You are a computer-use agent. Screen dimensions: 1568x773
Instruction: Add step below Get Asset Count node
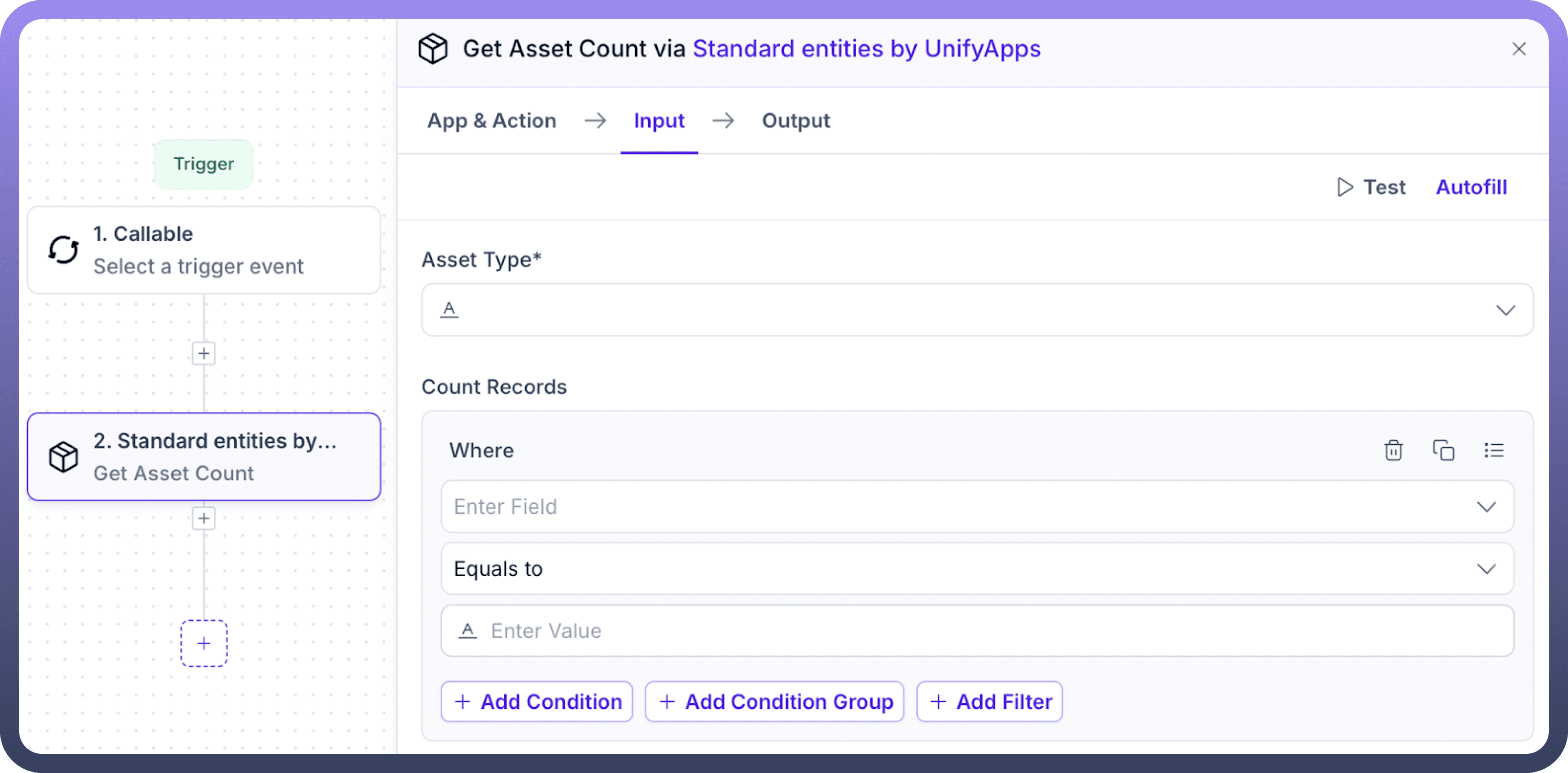coord(204,519)
